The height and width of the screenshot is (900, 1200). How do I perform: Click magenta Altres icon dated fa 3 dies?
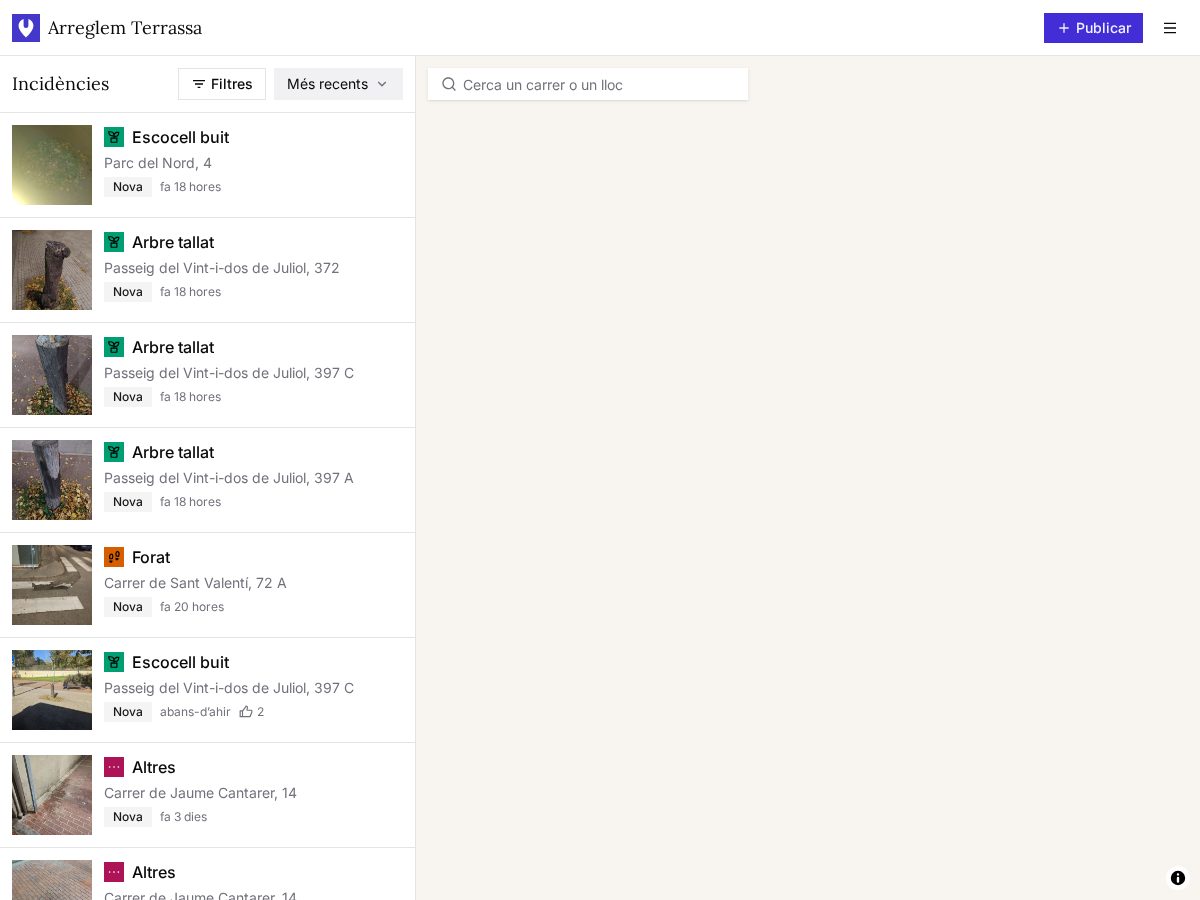pyautogui.click(x=114, y=767)
